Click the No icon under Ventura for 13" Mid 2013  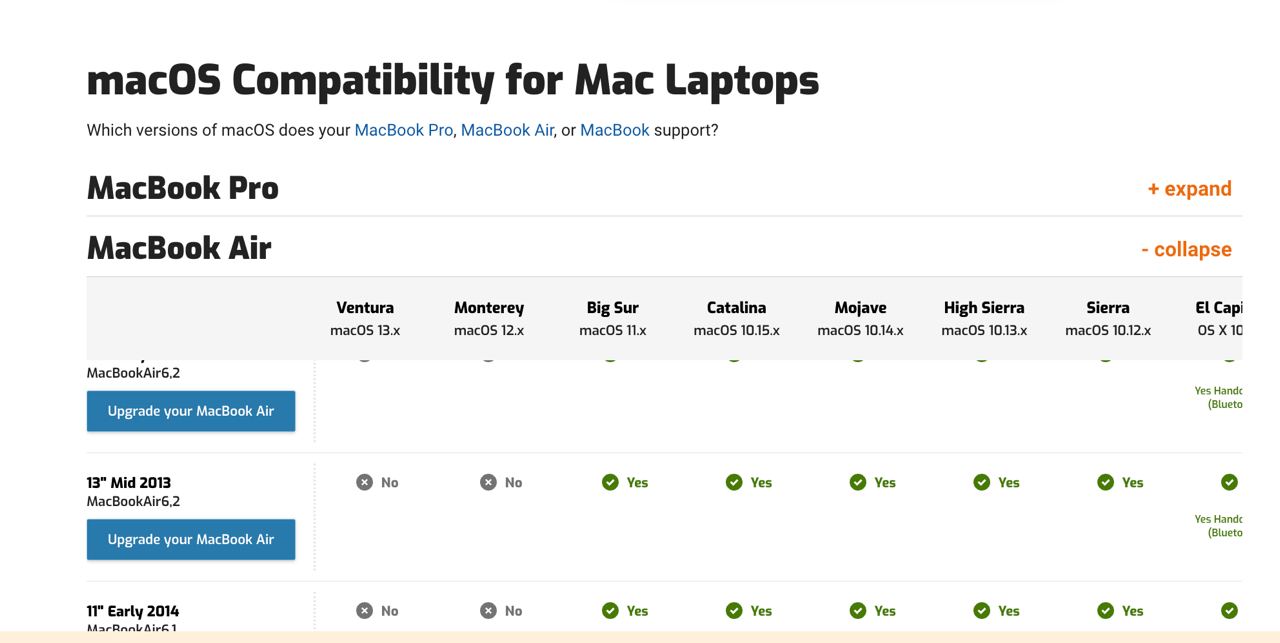click(364, 482)
